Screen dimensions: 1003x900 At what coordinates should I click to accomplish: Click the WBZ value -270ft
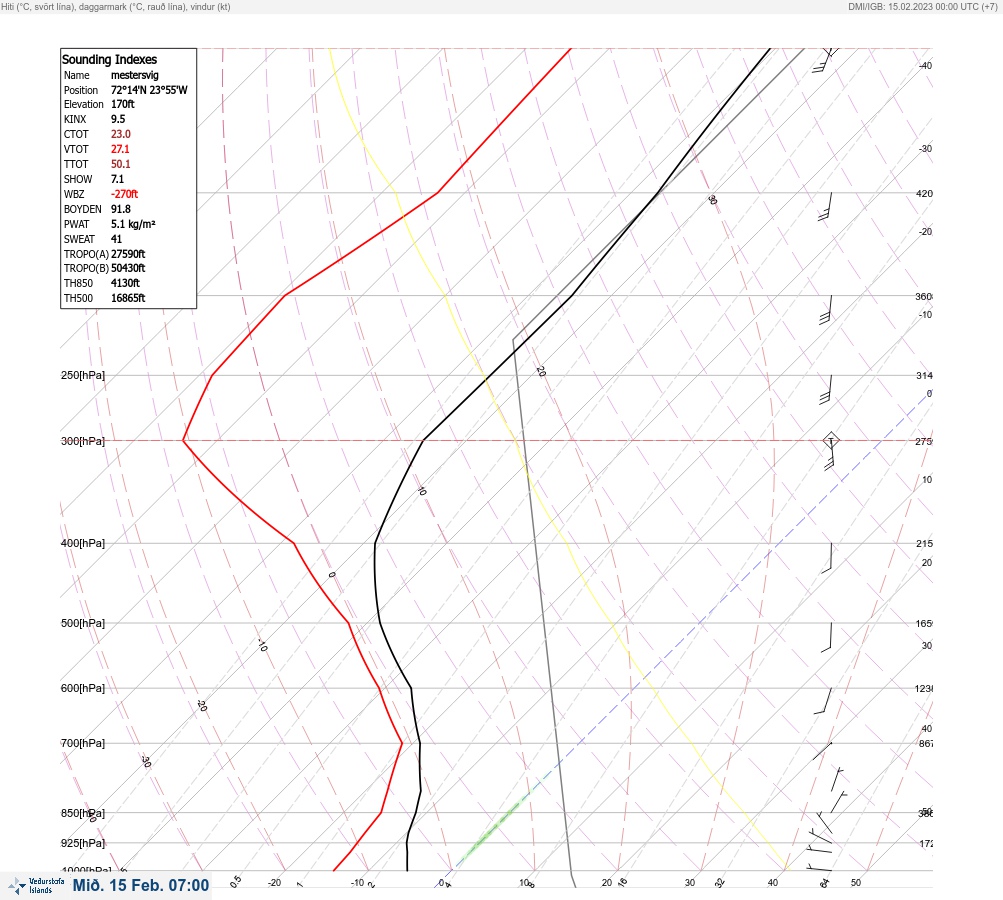pos(124,194)
